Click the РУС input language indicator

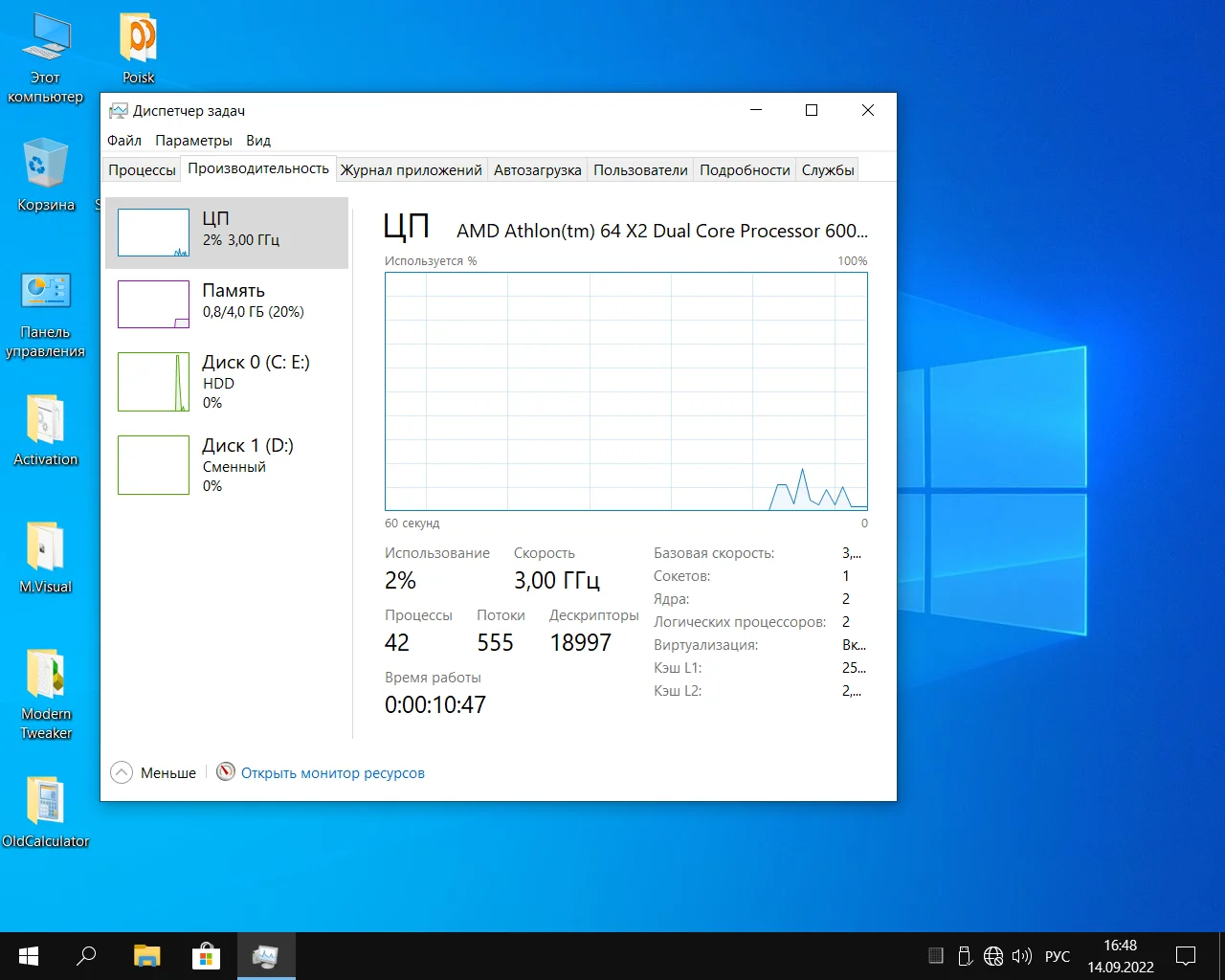coord(1058,956)
